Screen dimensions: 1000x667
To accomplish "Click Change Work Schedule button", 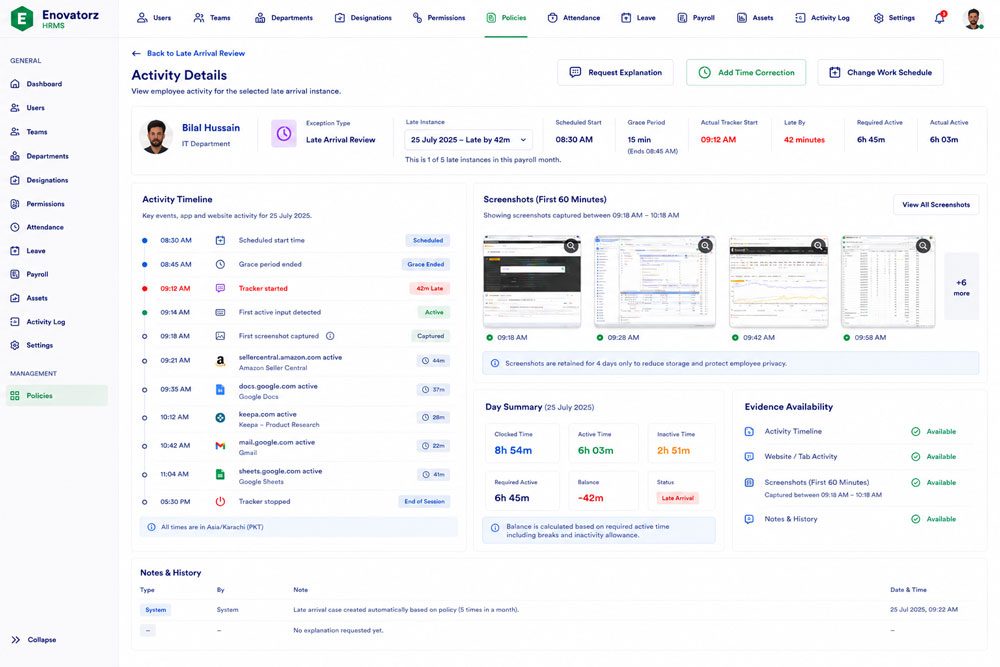I will [880, 73].
